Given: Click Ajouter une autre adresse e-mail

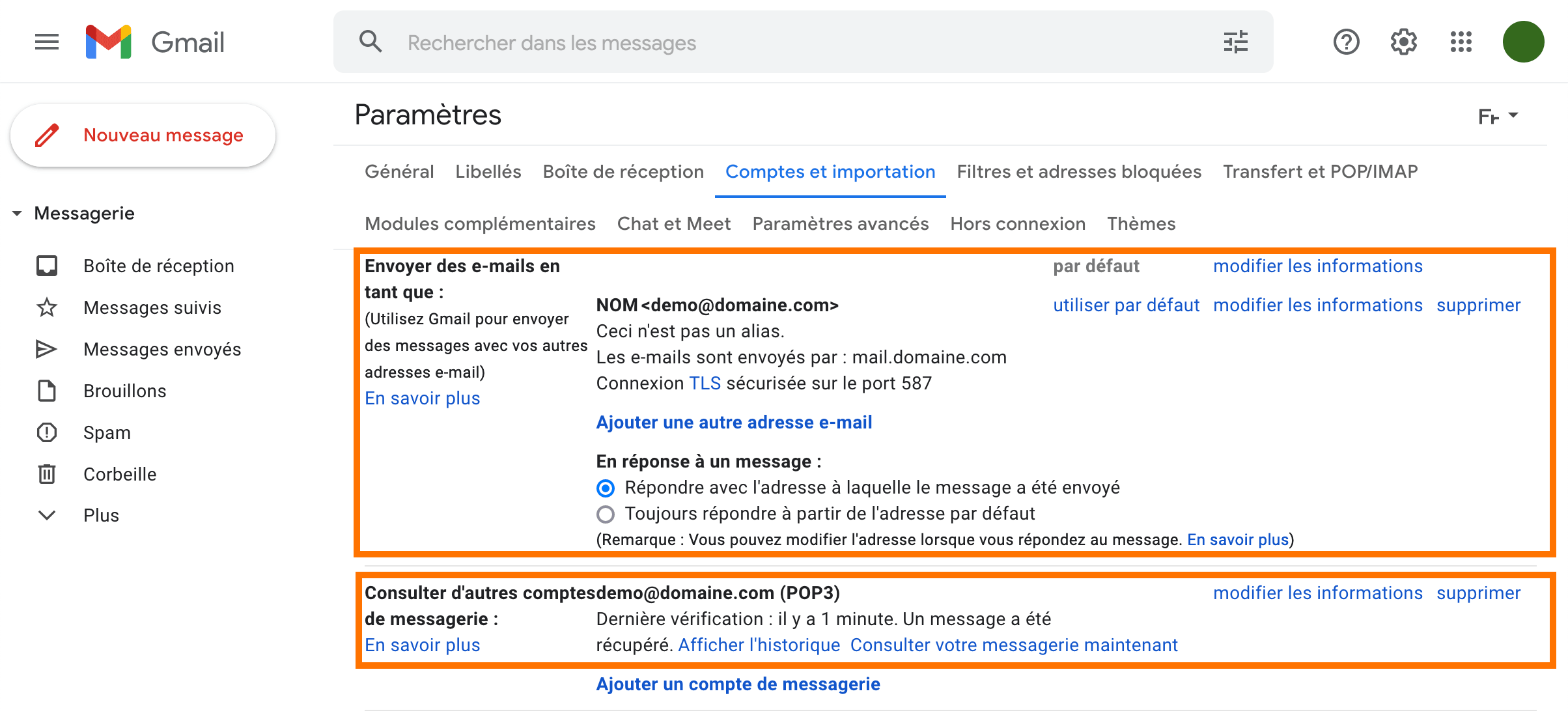Looking at the screenshot, I should coord(734,422).
